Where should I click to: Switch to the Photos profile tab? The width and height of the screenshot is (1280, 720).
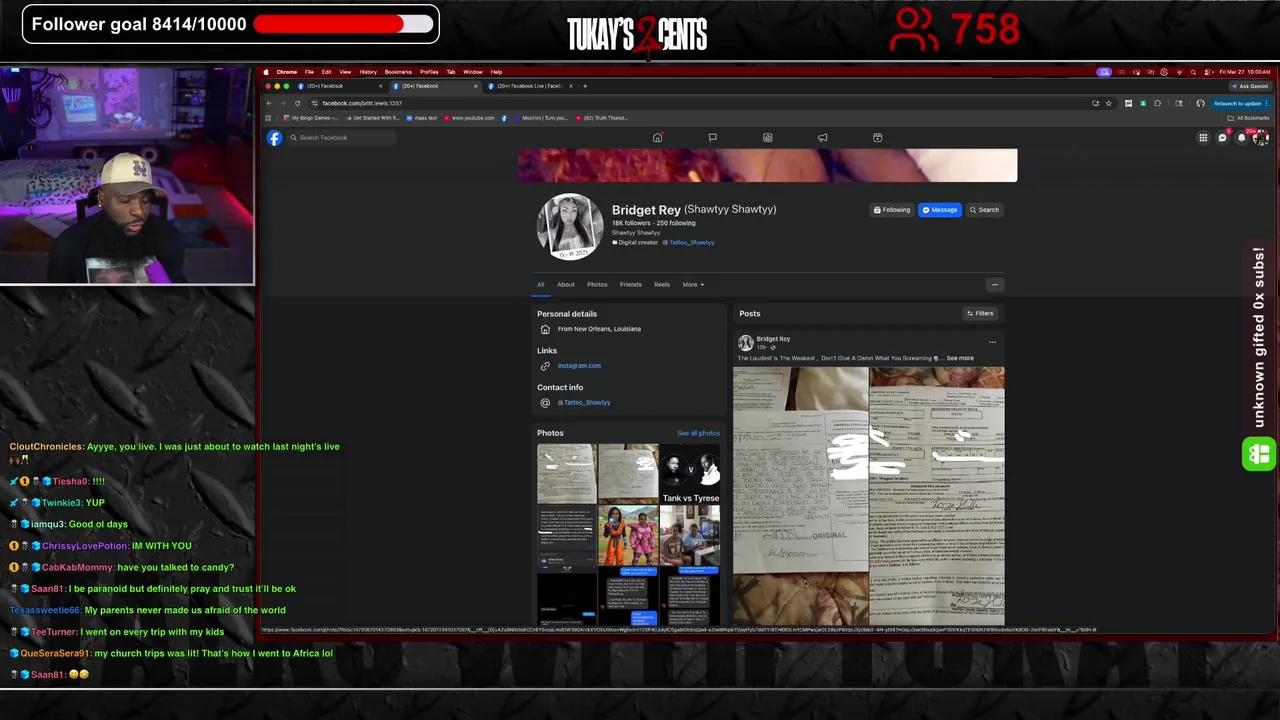tap(597, 285)
